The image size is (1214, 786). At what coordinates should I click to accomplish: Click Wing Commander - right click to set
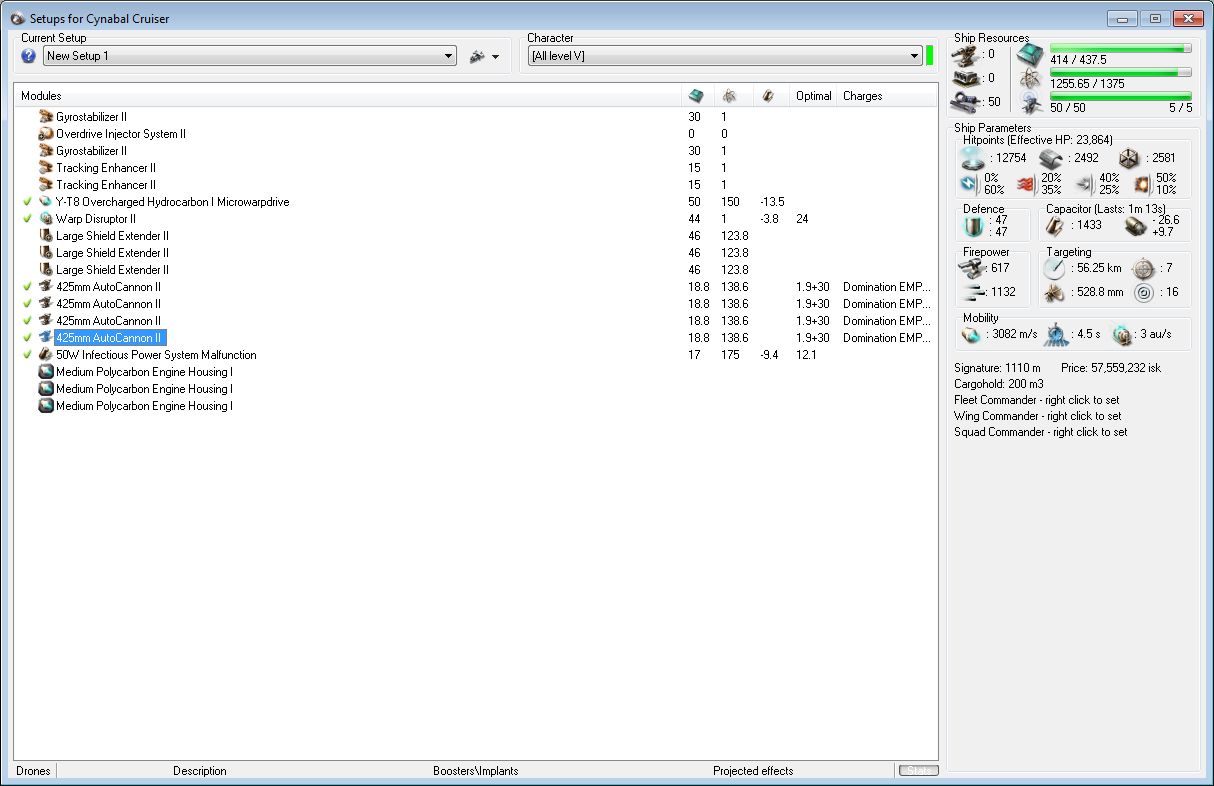1037,416
